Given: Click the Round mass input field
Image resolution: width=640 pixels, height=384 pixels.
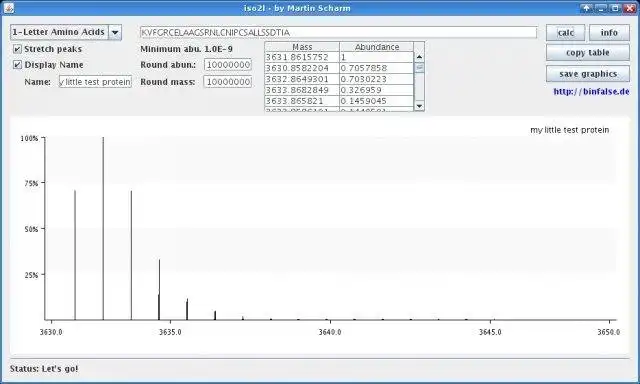Looking at the screenshot, I should pyautogui.click(x=228, y=82).
